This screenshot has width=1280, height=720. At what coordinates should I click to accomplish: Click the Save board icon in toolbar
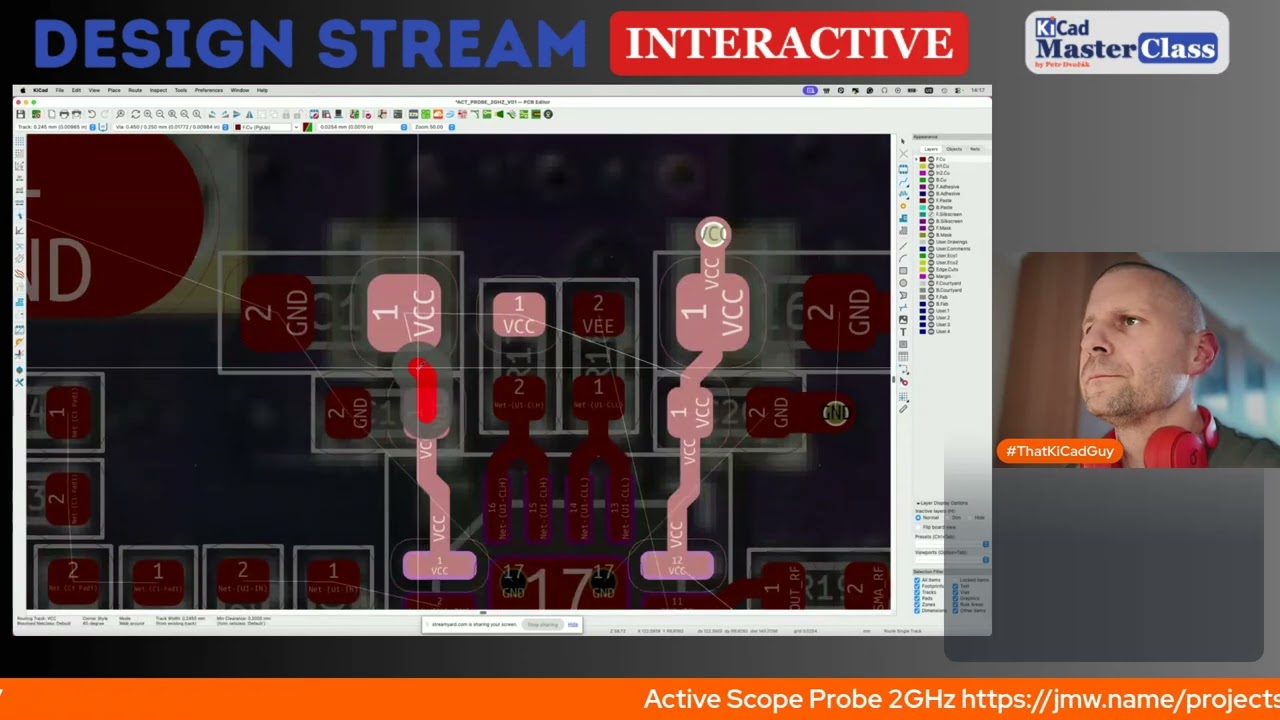pyautogui.click(x=20, y=114)
